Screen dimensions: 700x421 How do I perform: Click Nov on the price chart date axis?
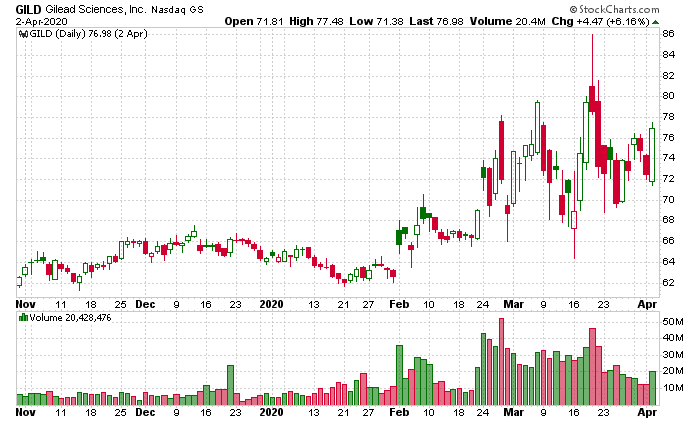click(25, 304)
